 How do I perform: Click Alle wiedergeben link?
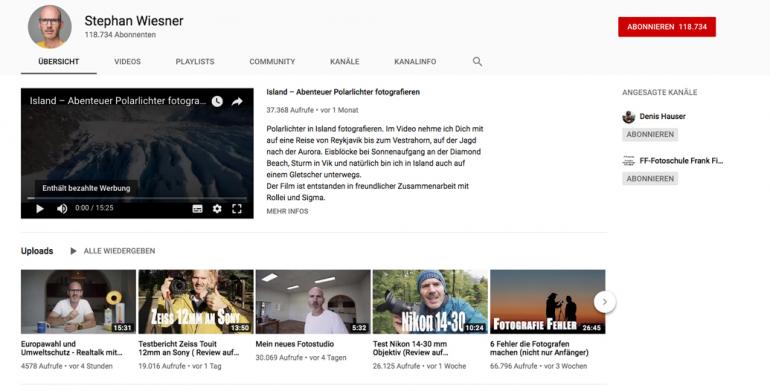119,251
